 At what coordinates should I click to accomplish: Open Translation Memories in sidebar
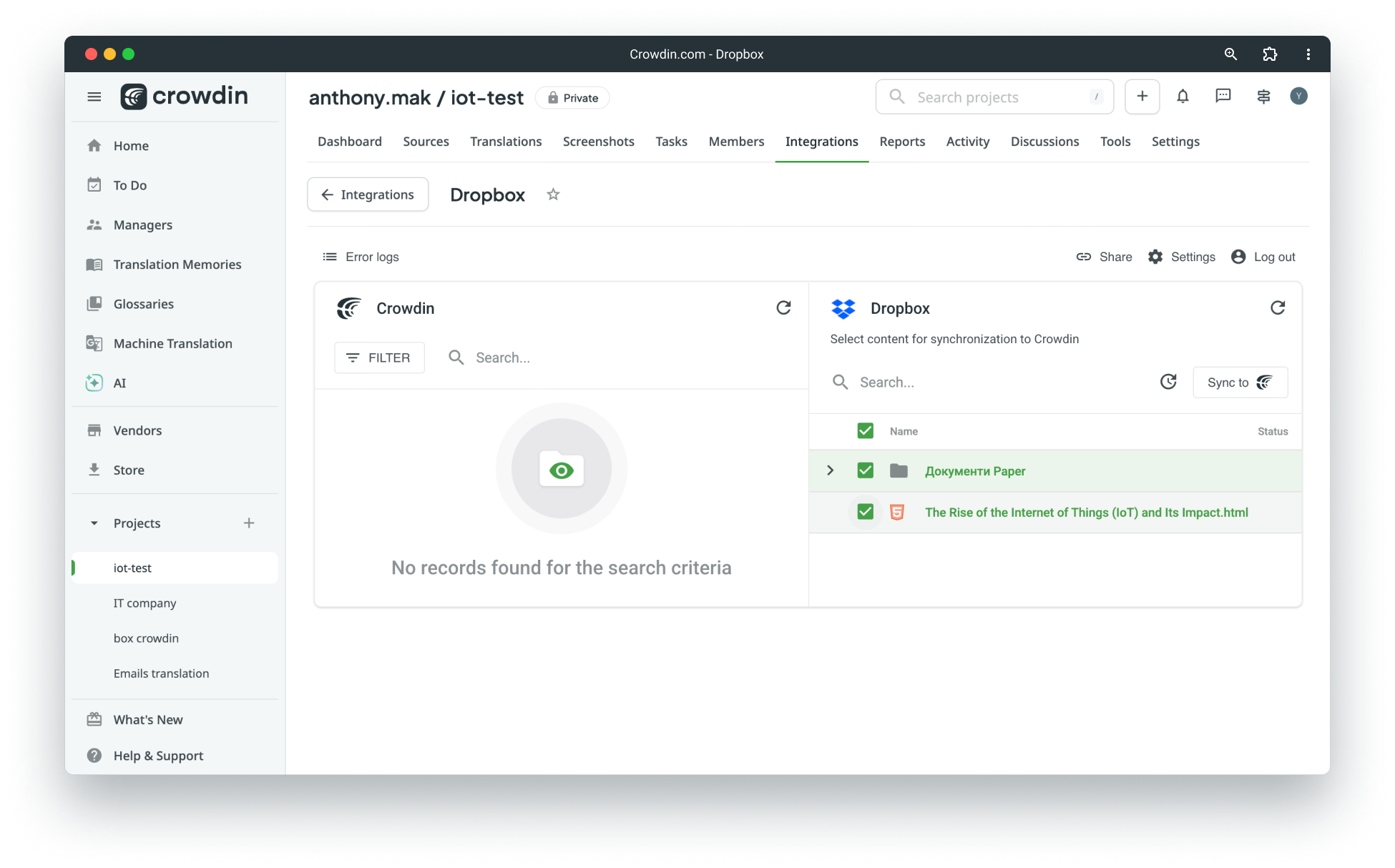click(x=175, y=265)
